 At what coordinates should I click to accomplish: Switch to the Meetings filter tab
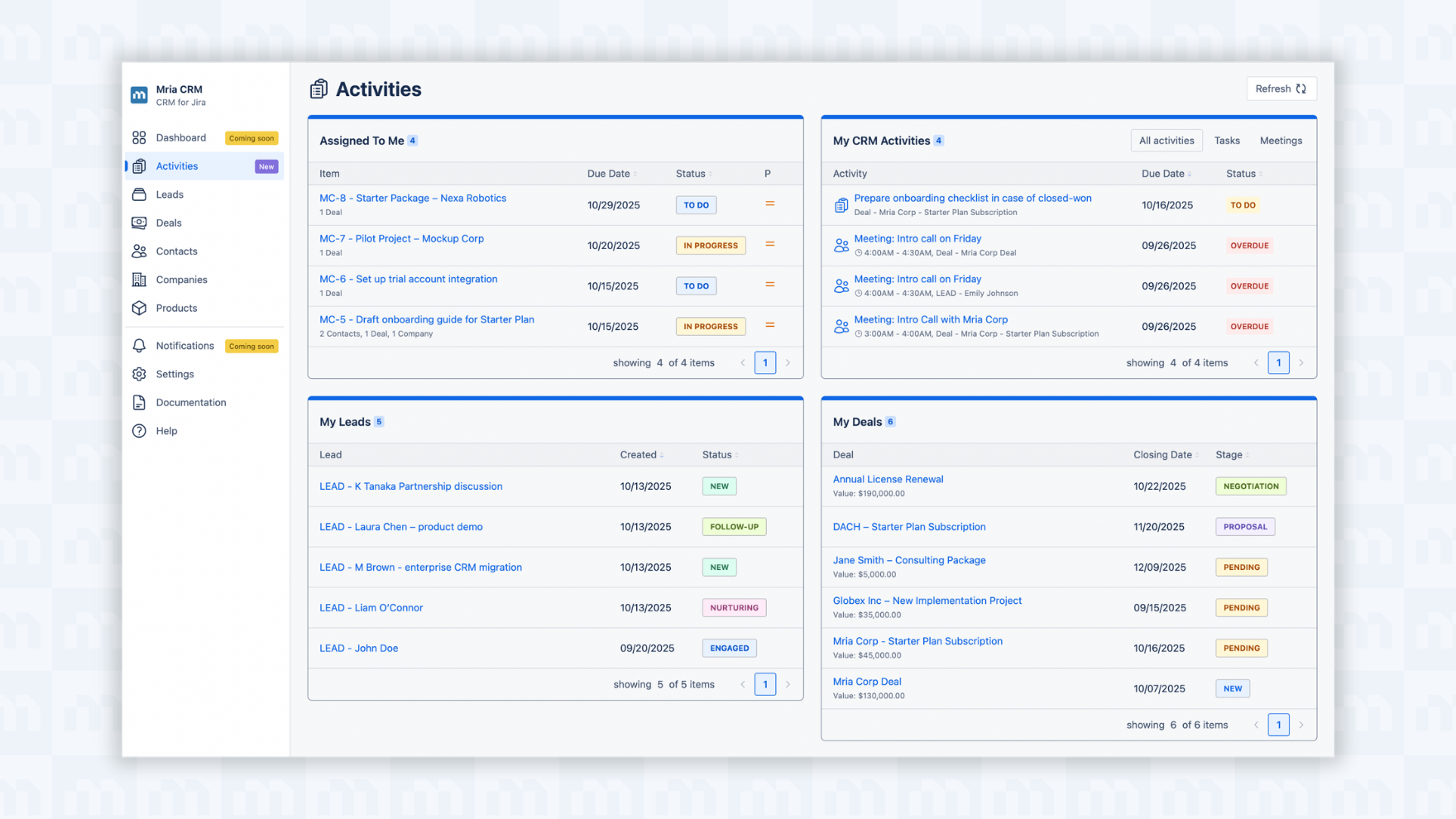point(1280,141)
